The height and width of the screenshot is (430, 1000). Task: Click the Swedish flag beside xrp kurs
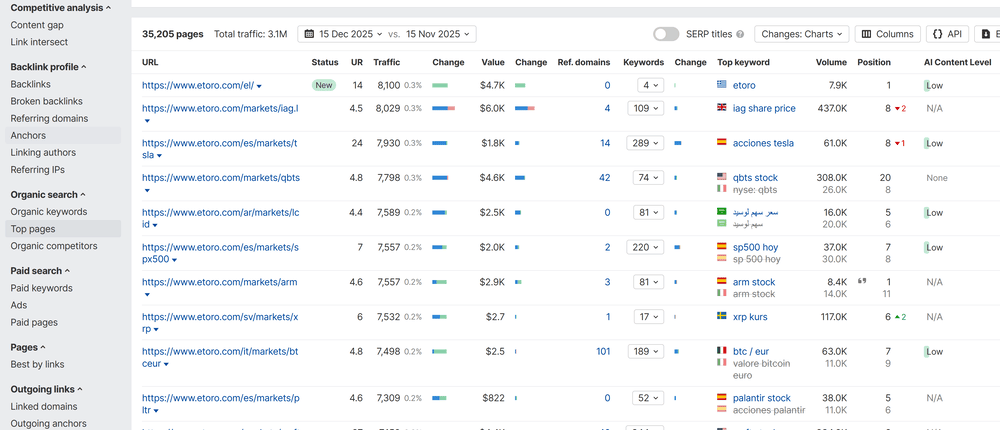point(722,316)
